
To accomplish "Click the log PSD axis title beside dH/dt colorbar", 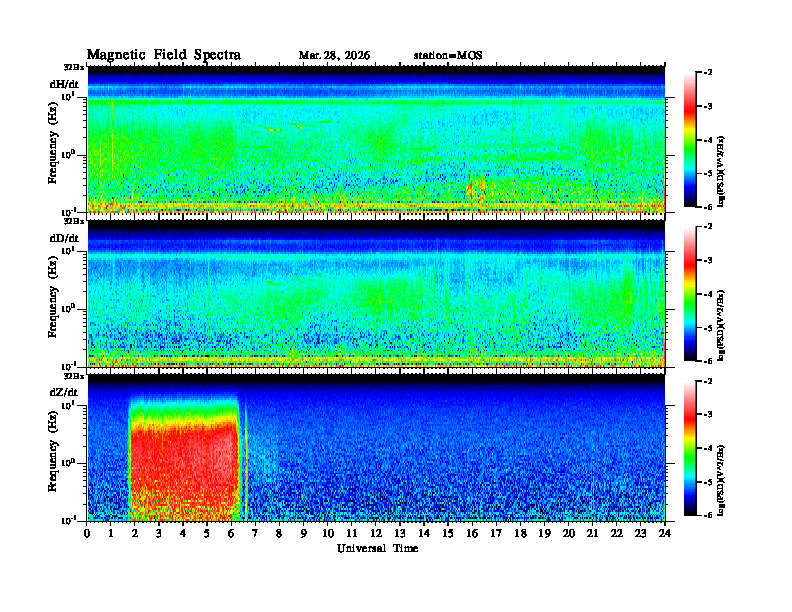I will coord(722,172).
